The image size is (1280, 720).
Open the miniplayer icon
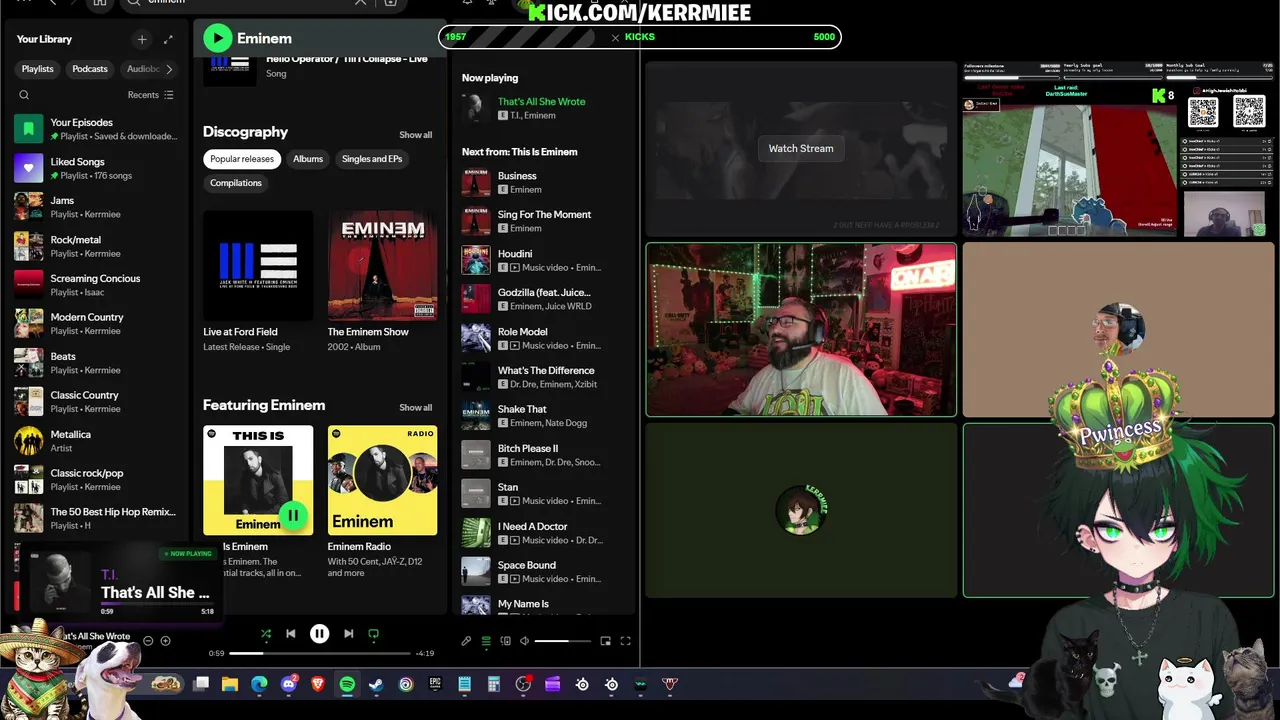[x=606, y=641]
